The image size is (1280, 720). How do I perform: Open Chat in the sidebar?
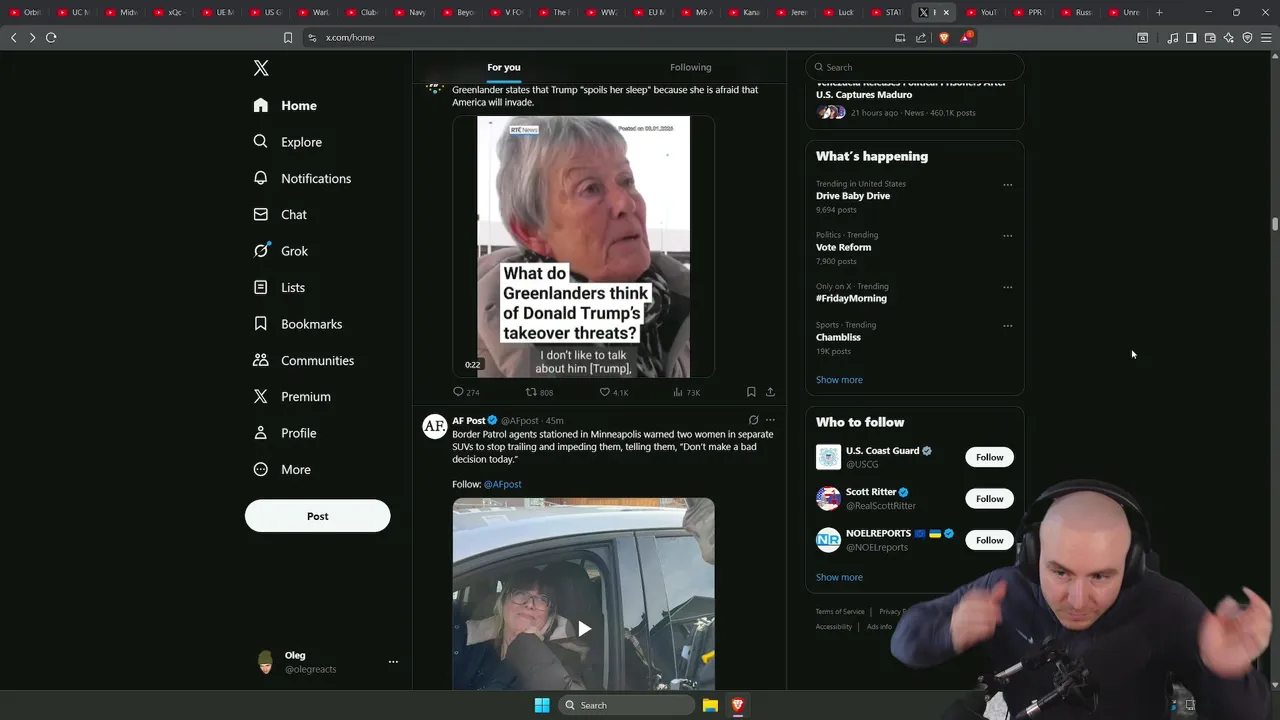280,214
